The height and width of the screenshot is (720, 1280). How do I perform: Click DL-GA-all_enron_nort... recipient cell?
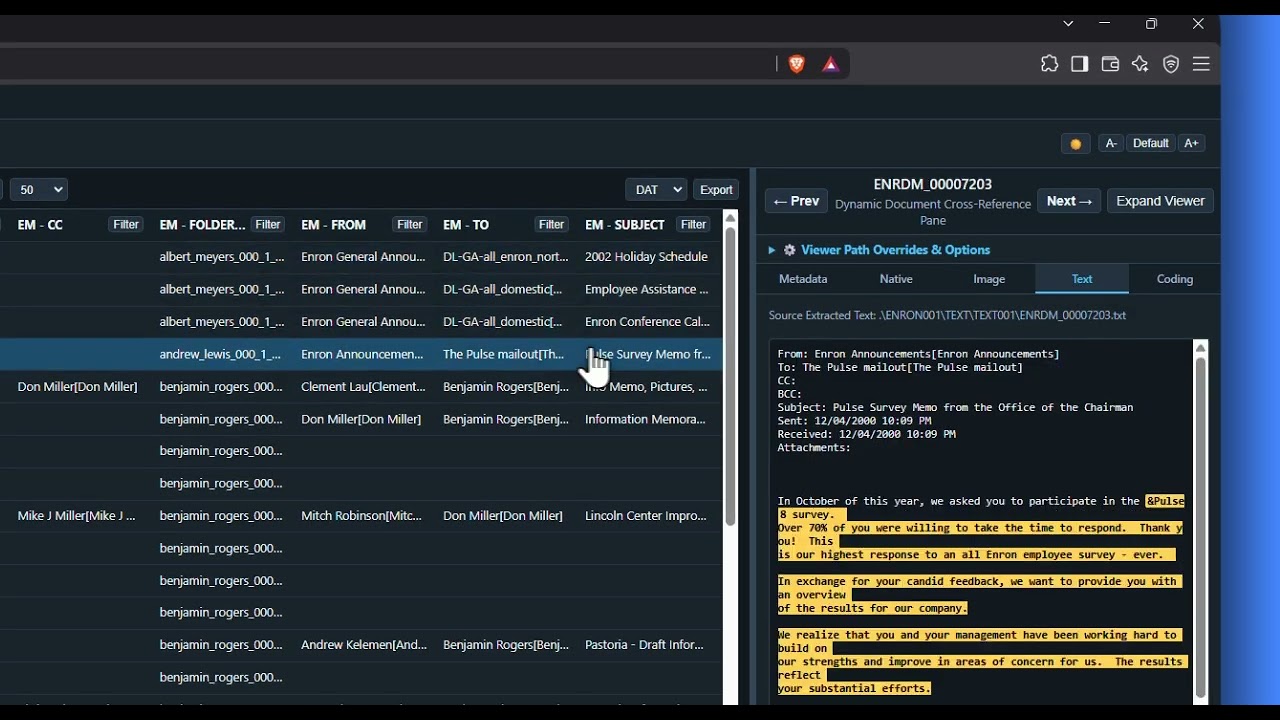click(x=506, y=257)
